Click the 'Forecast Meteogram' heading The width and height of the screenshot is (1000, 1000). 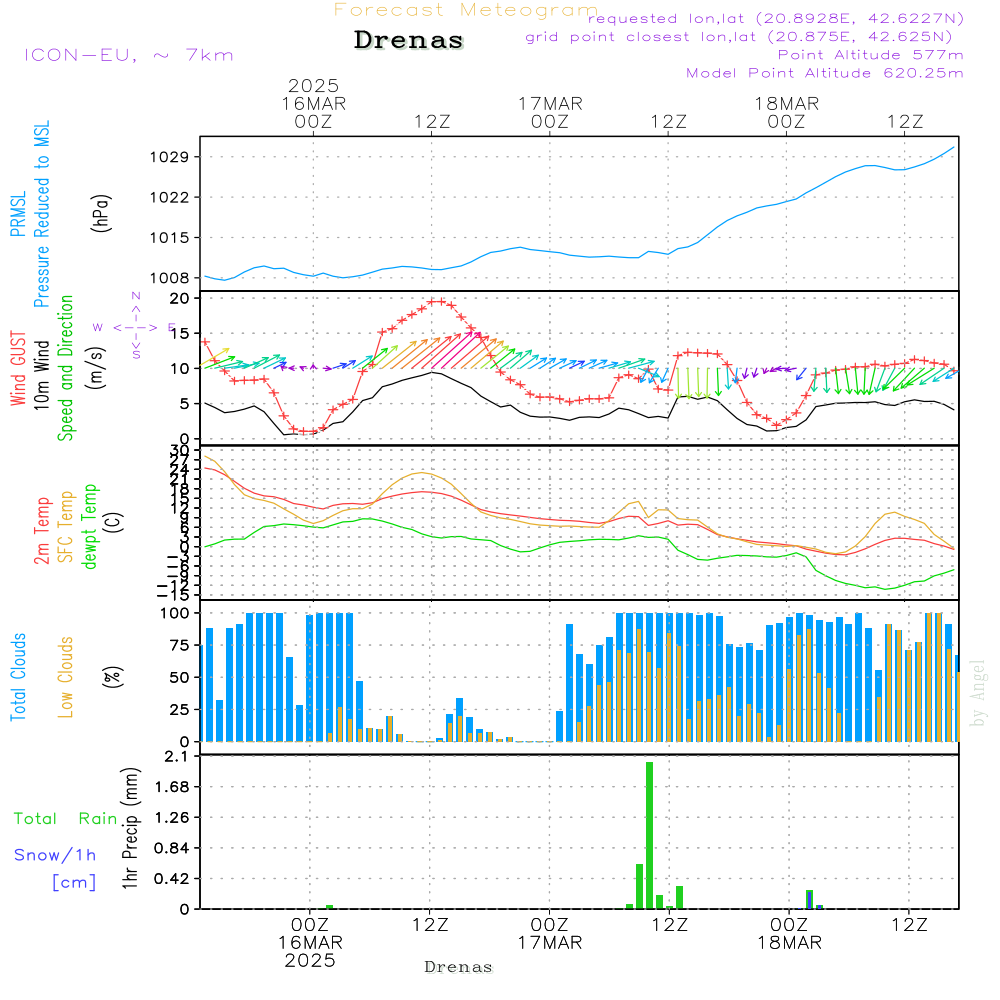tap(466, 10)
